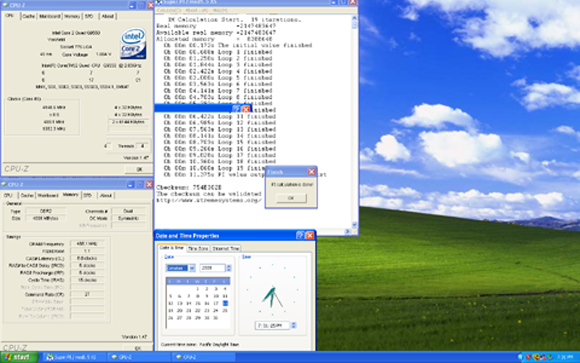The width and height of the screenshot is (580, 363).
Task: Click the help question mark in Date and Time Properties
Action: (300, 235)
